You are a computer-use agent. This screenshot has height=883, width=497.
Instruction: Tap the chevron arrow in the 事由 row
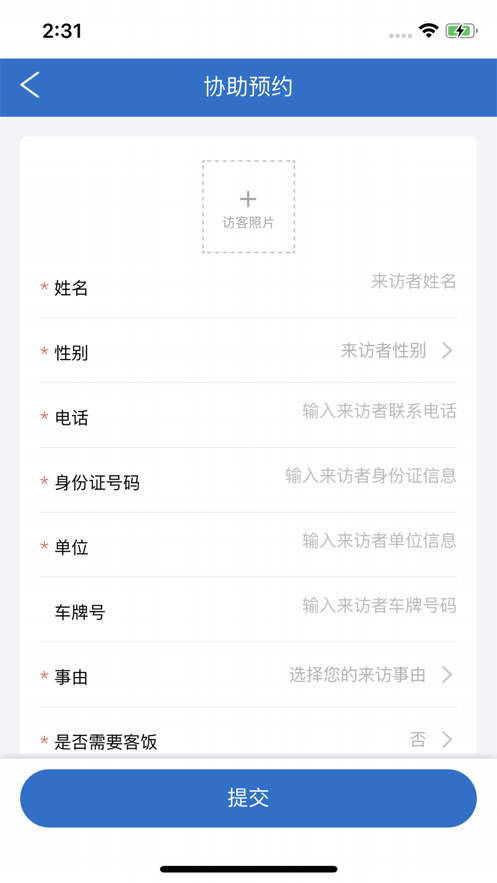(x=447, y=675)
